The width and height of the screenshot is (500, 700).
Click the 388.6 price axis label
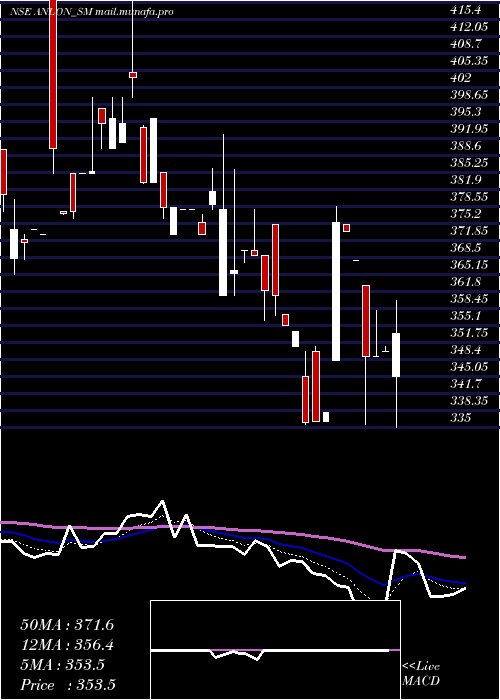(x=465, y=146)
